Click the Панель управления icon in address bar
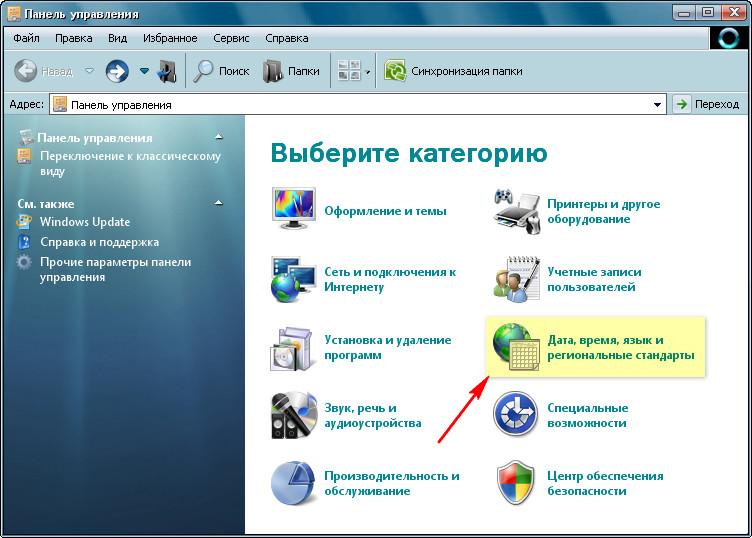This screenshot has width=752, height=538. pos(60,105)
